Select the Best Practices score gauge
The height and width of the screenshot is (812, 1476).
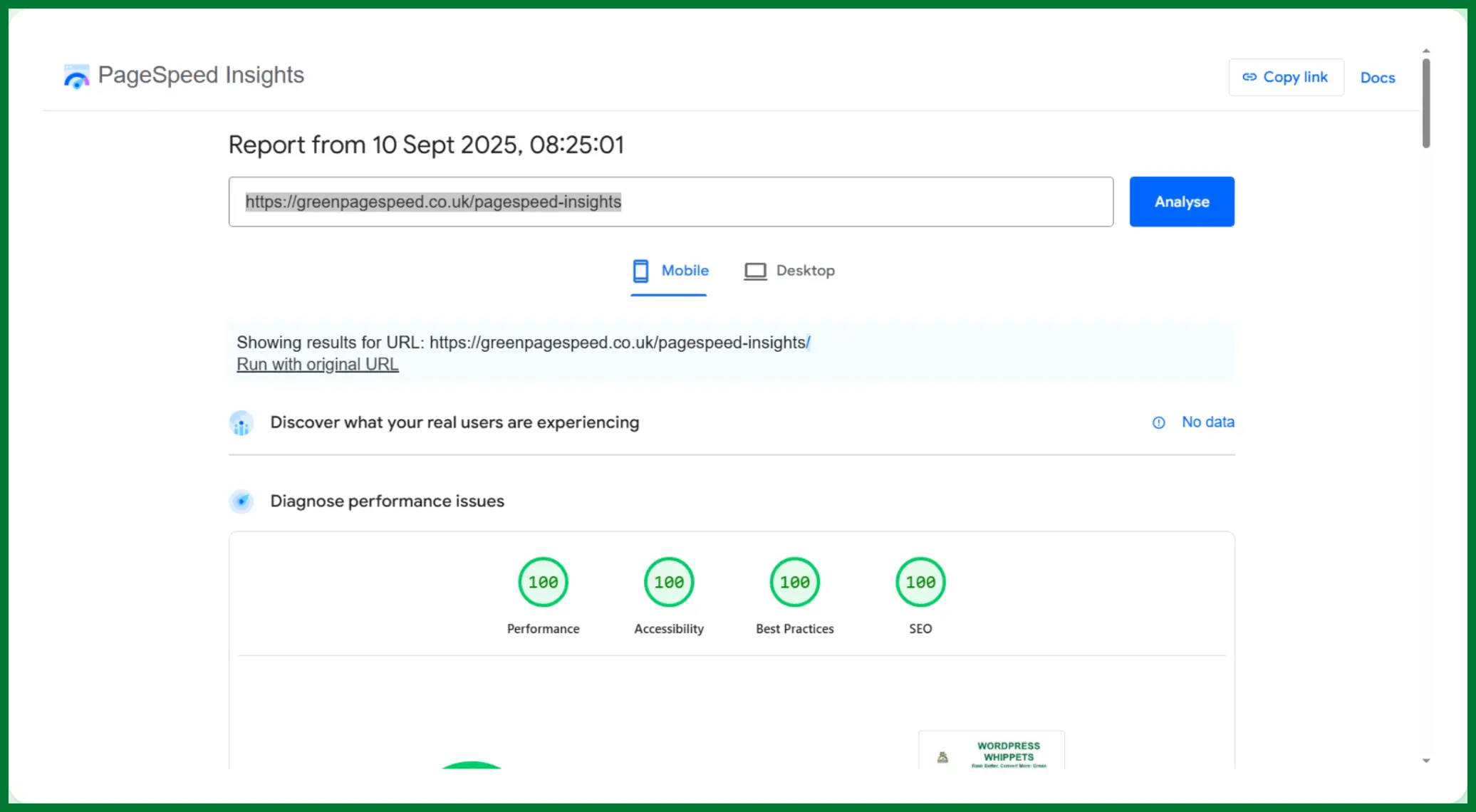point(794,583)
